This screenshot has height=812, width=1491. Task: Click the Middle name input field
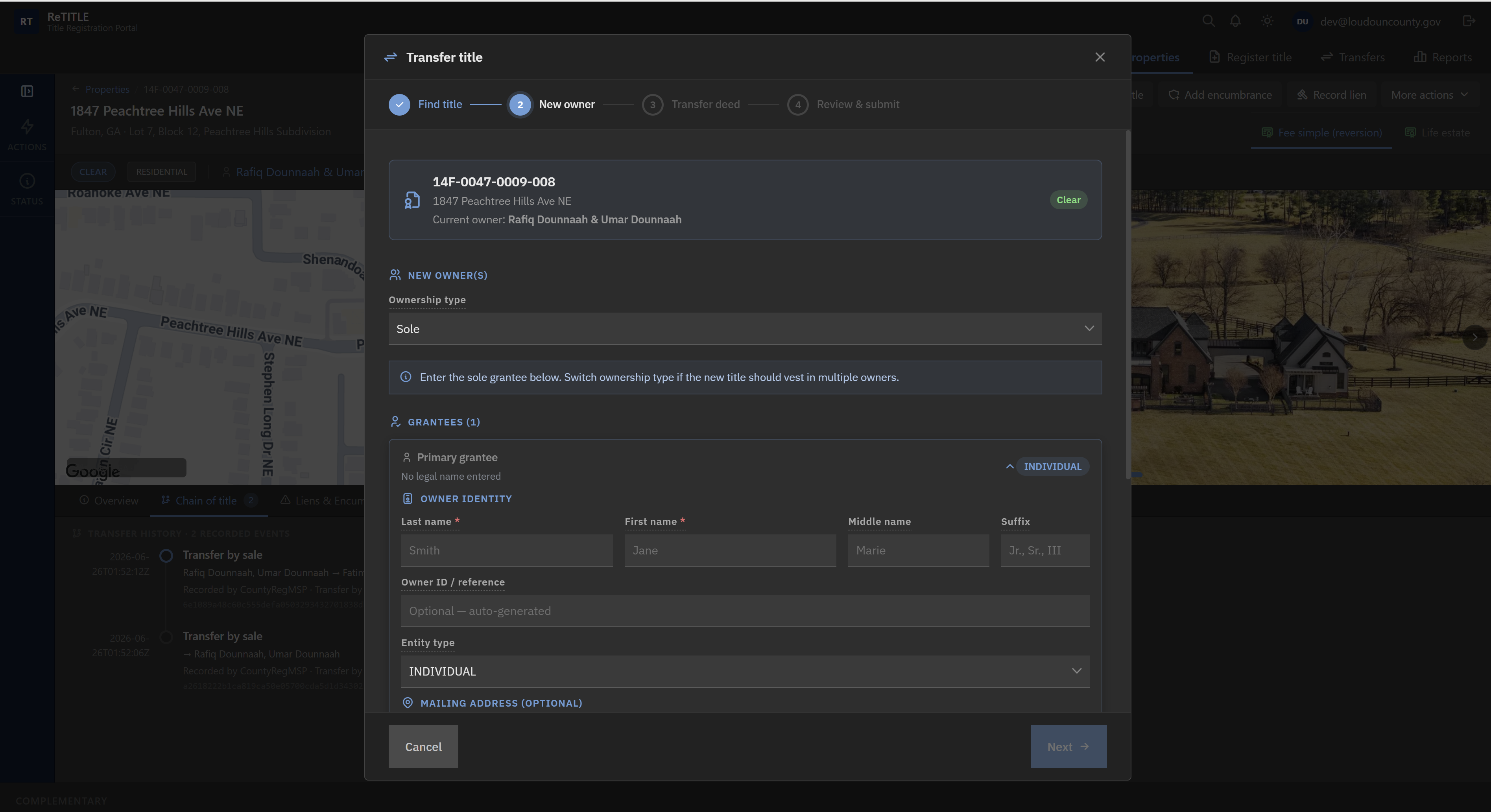click(x=918, y=551)
